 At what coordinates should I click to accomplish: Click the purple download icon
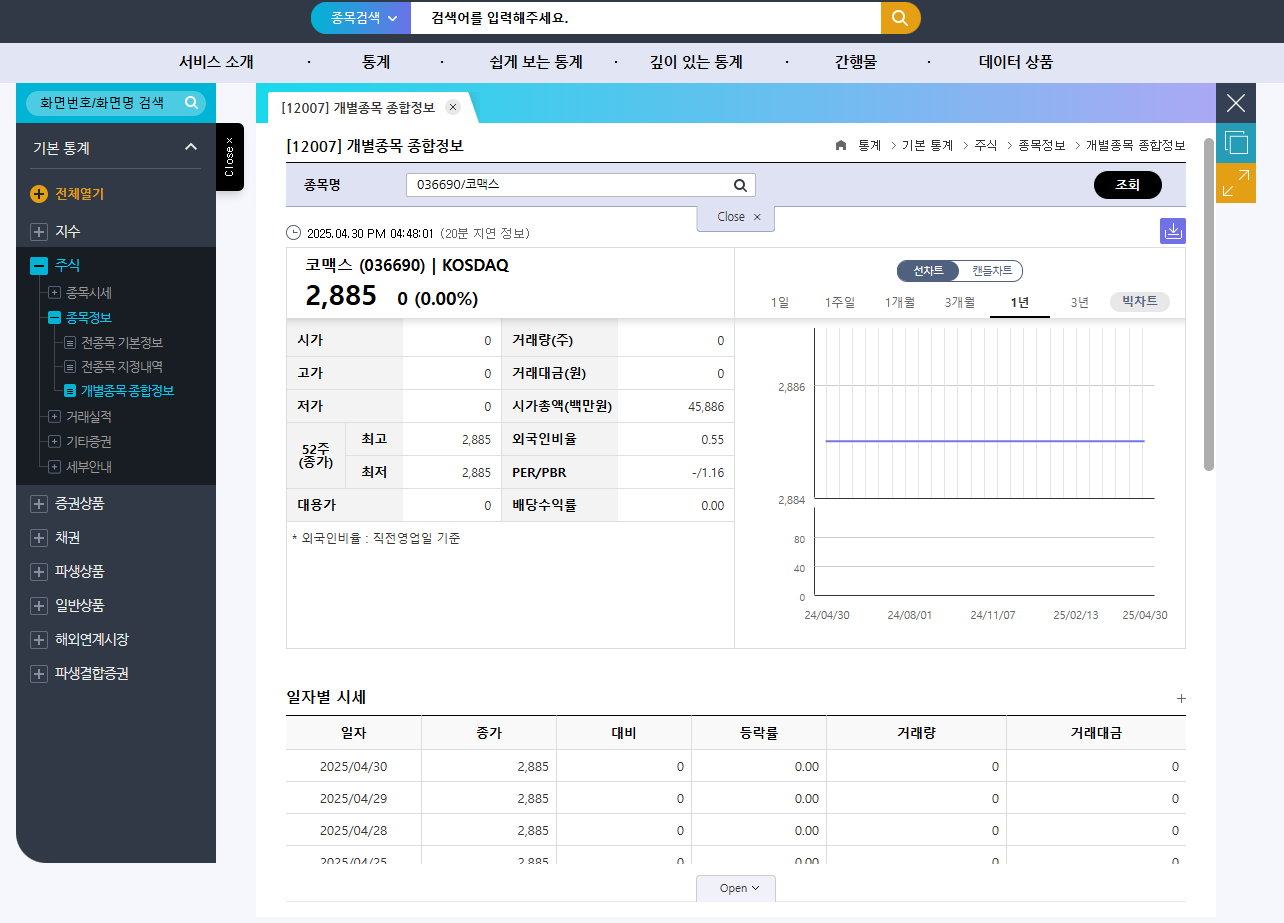1173,231
